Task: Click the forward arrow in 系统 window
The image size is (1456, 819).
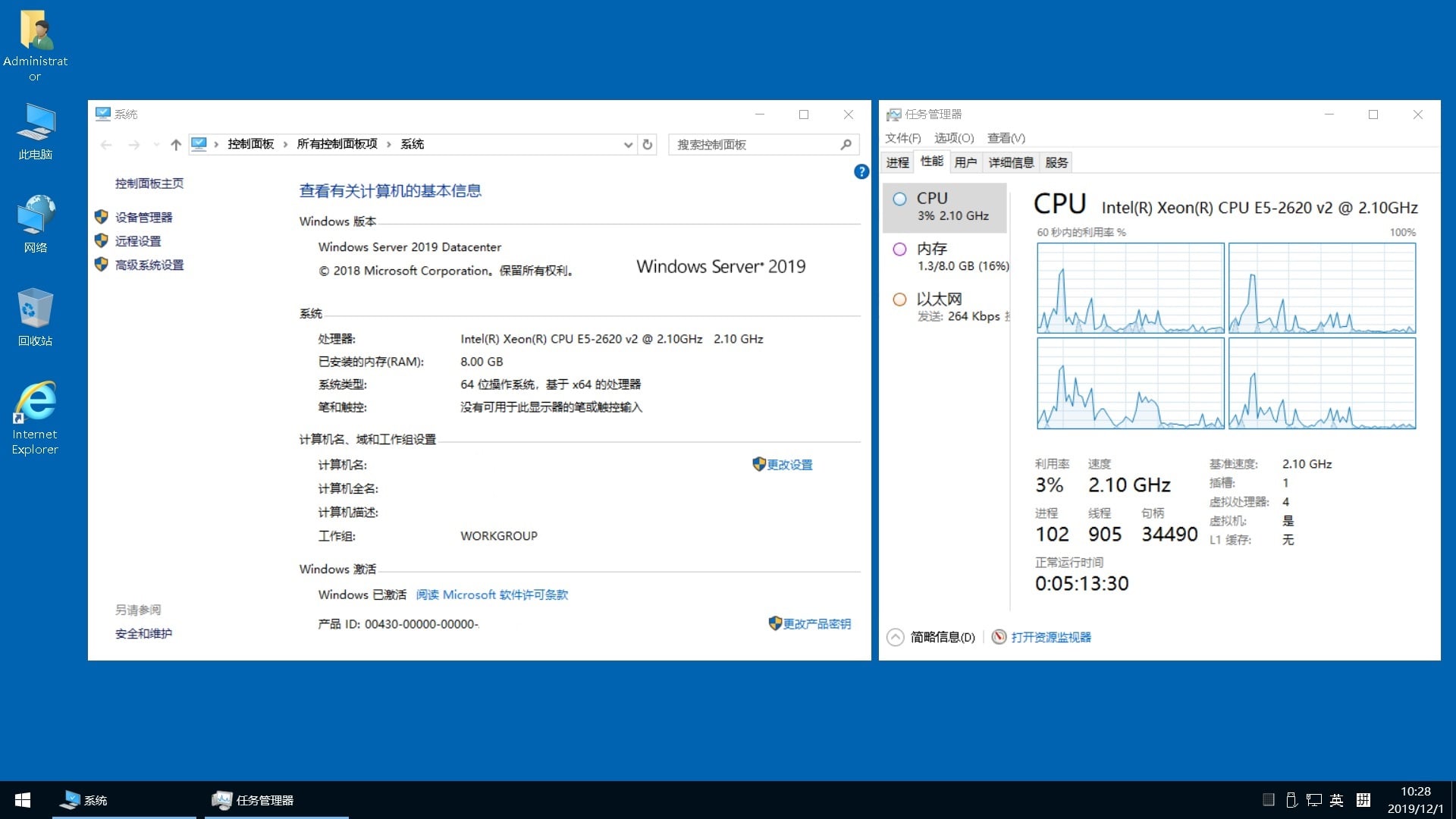Action: click(134, 144)
